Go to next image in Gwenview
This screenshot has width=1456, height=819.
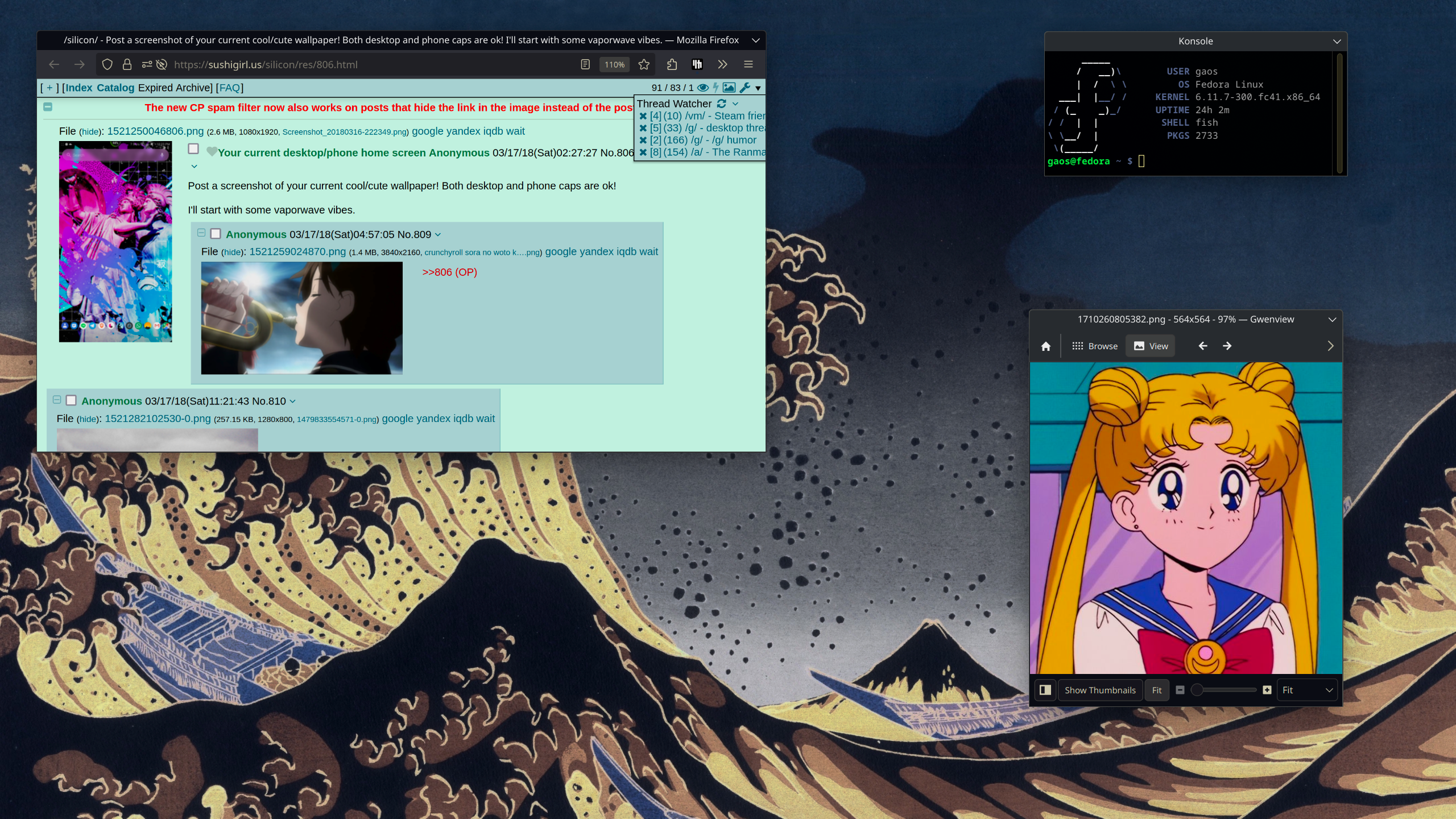coord(1227,346)
